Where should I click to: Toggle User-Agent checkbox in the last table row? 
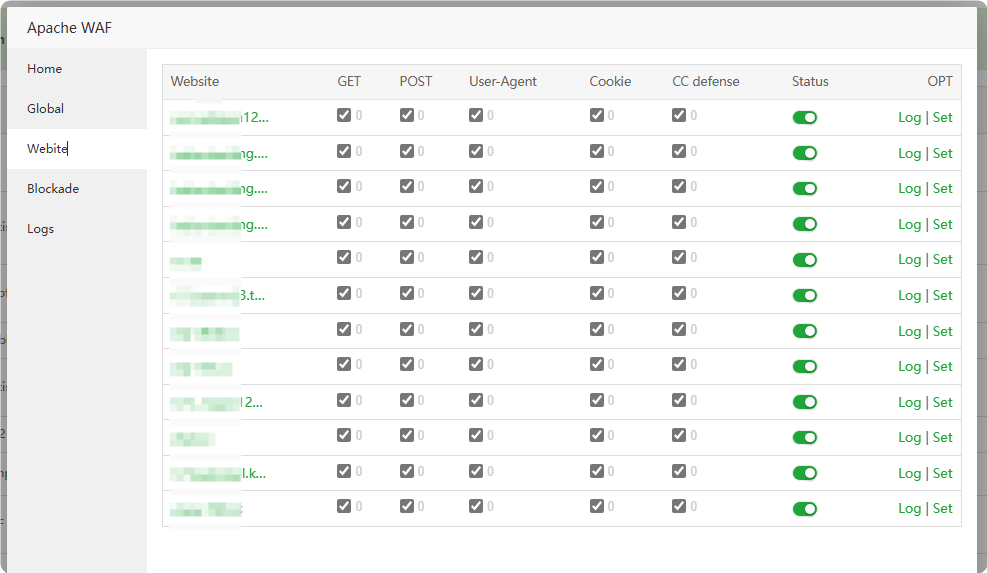476,506
